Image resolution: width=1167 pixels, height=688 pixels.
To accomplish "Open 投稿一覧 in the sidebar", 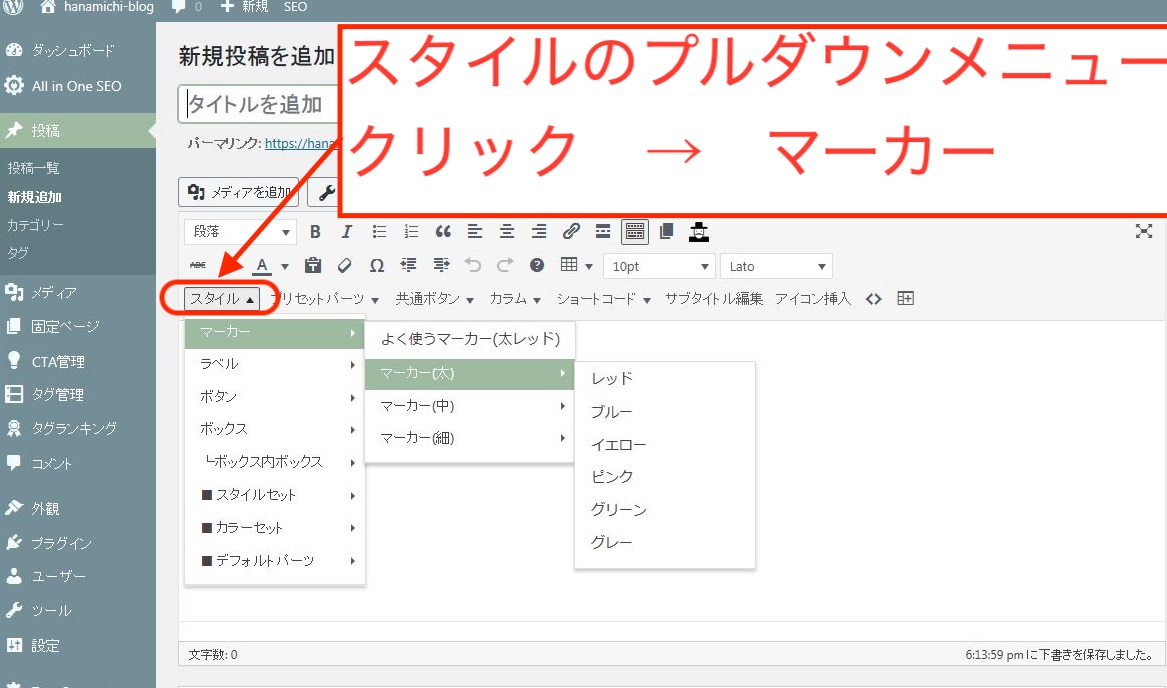I will [34, 168].
